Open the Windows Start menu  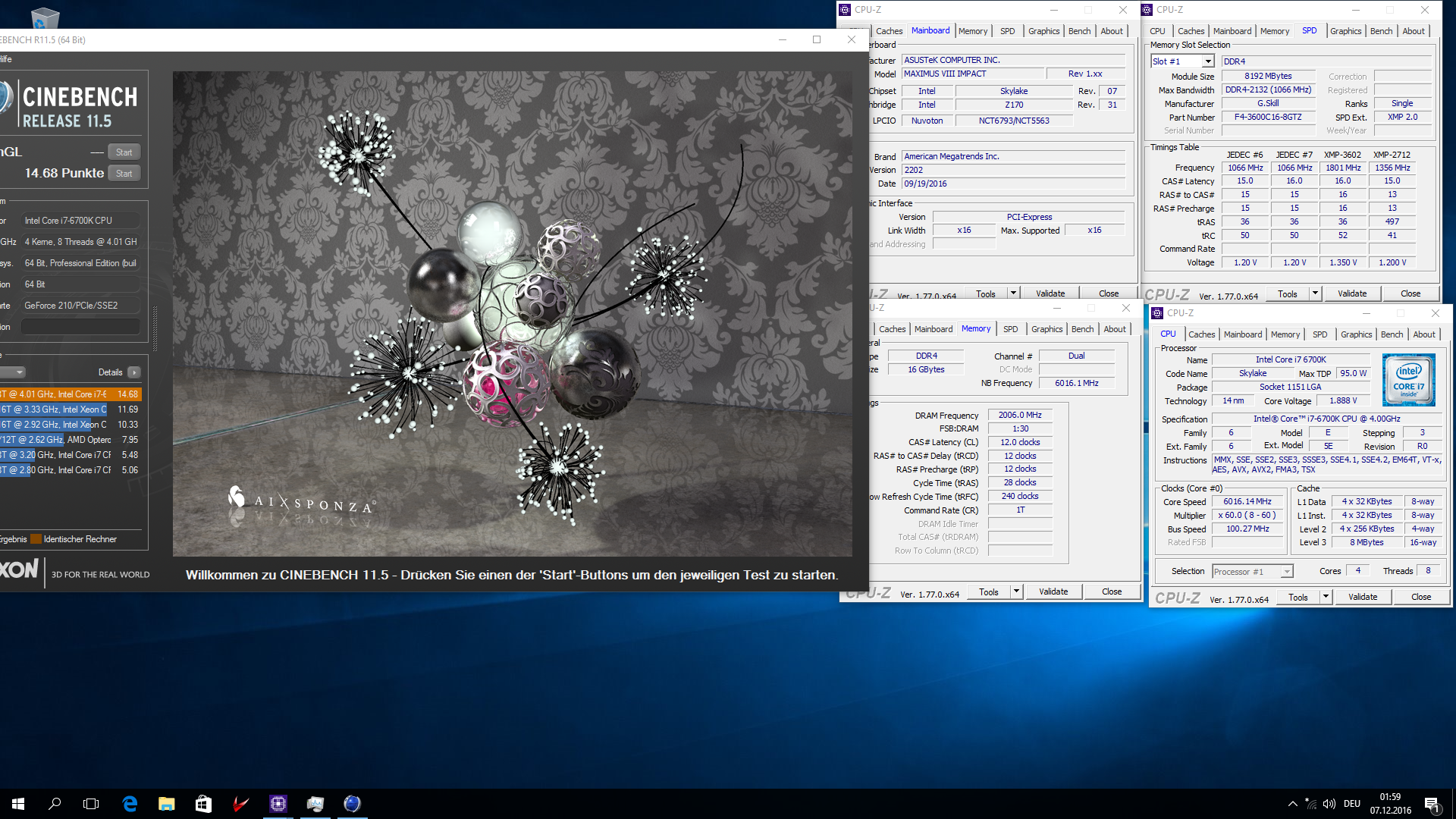tap(18, 804)
